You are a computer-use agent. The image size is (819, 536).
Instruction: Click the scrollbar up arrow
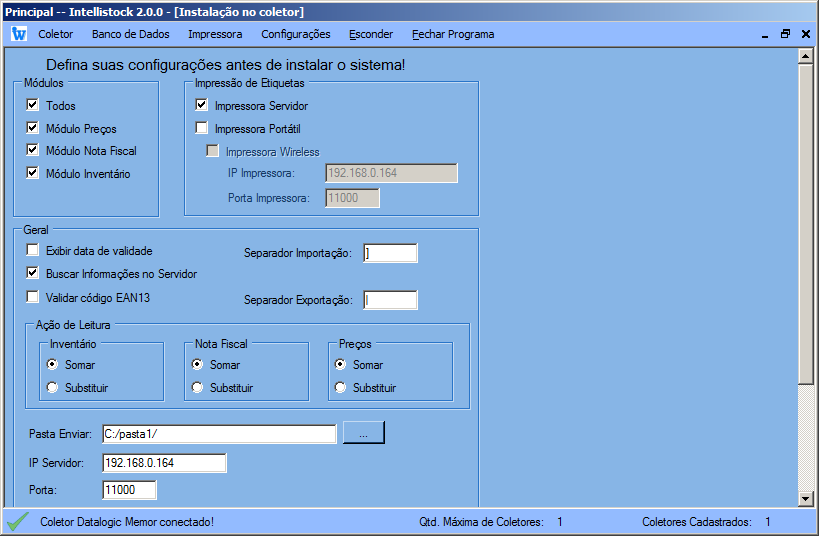[x=805, y=56]
